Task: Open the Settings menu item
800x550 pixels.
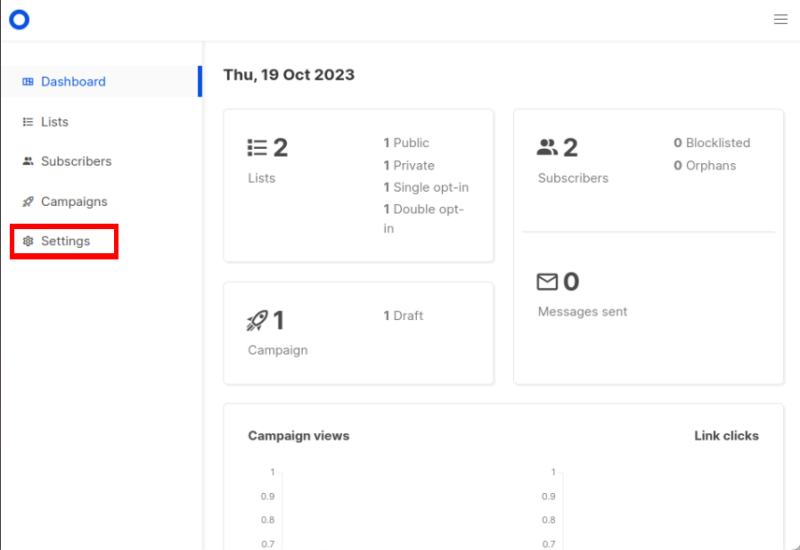Action: [x=65, y=241]
